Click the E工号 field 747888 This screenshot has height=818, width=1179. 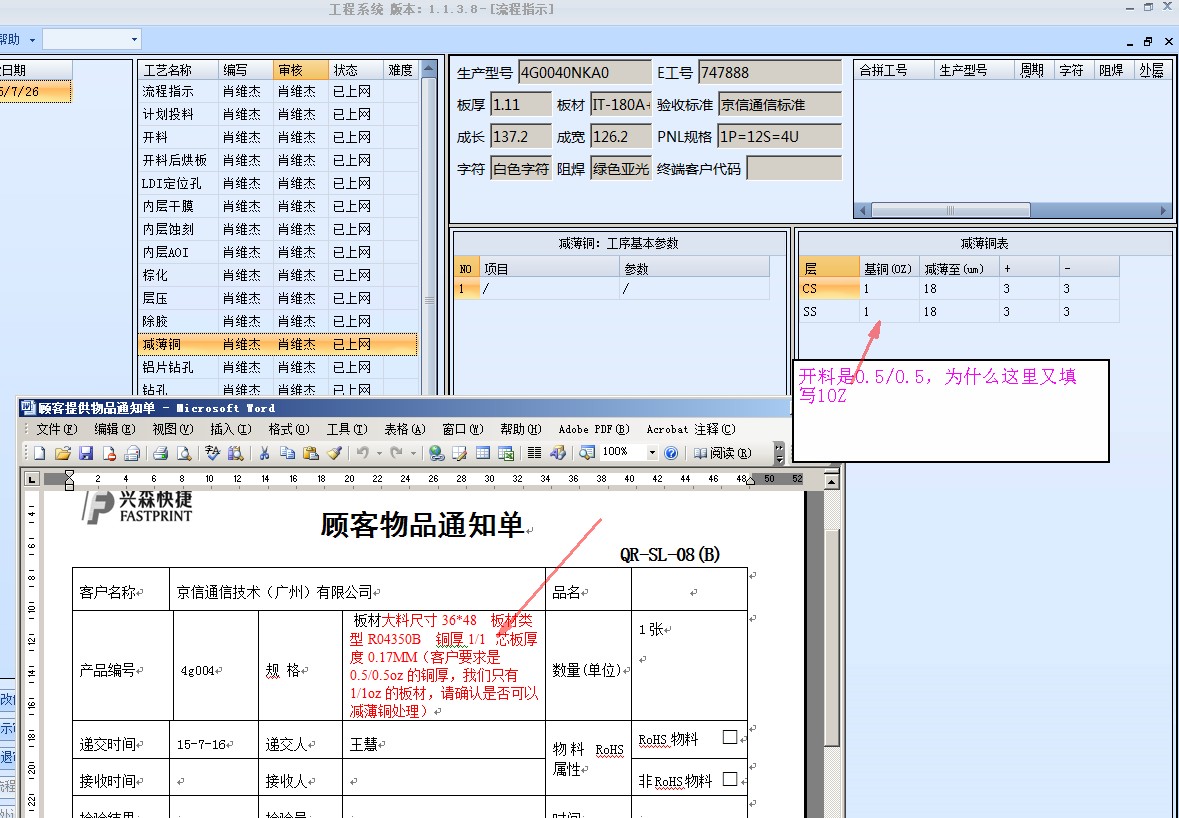(769, 73)
